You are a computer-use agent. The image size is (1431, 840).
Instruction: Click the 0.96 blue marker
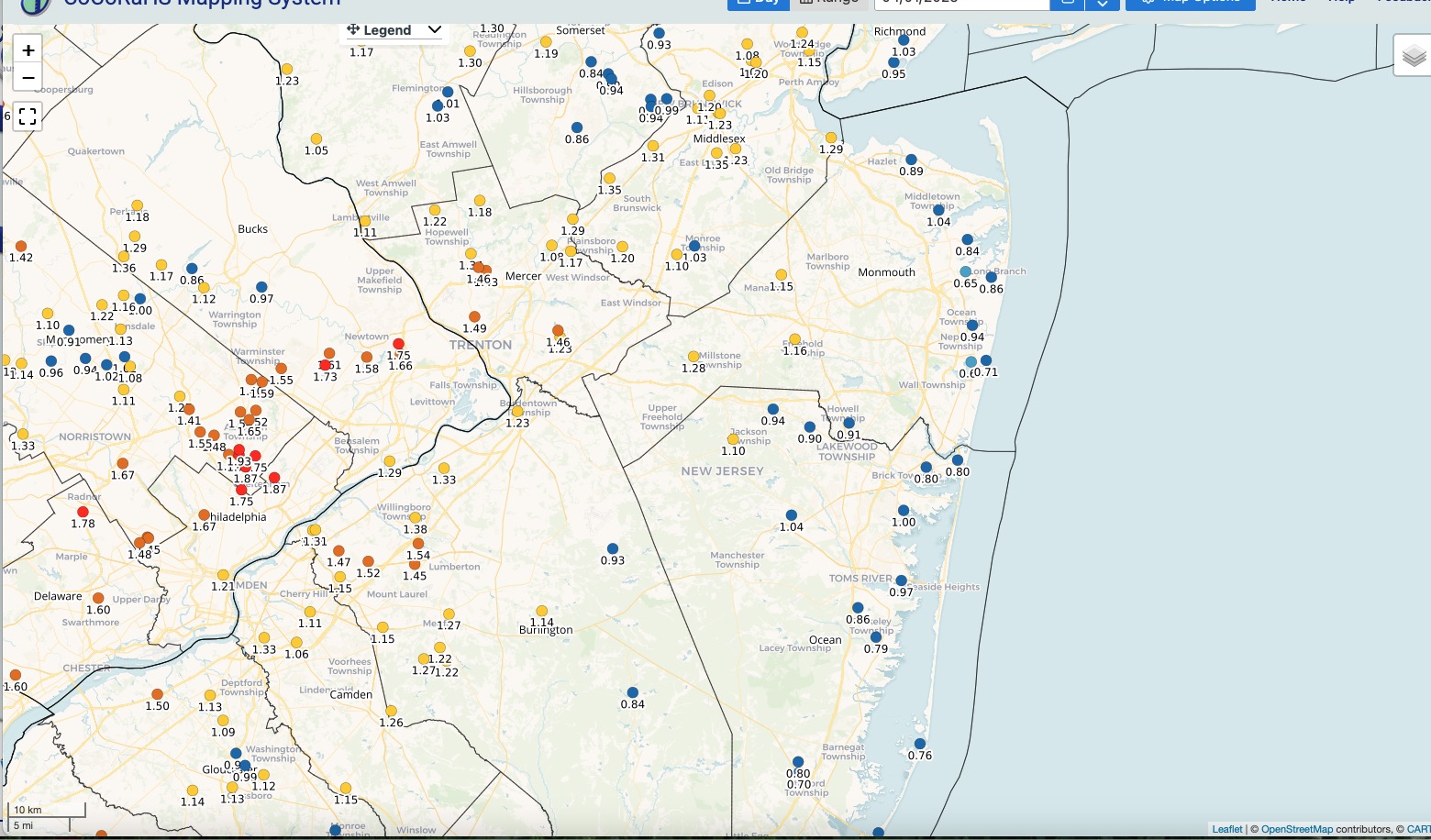pos(50,361)
